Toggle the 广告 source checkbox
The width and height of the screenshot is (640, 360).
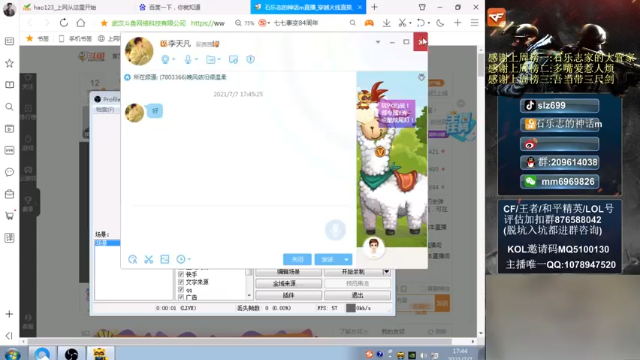181,297
